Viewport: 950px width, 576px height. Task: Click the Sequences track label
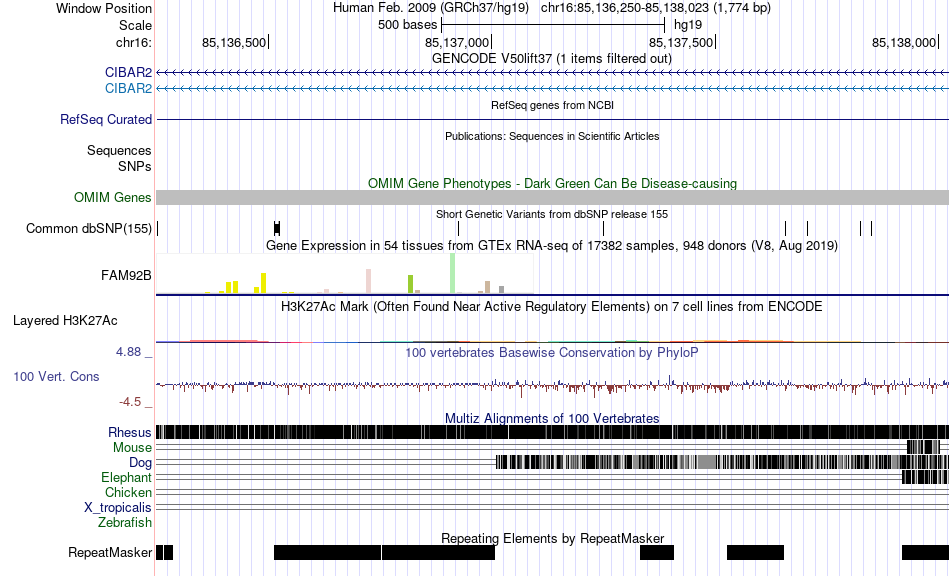tap(119, 150)
